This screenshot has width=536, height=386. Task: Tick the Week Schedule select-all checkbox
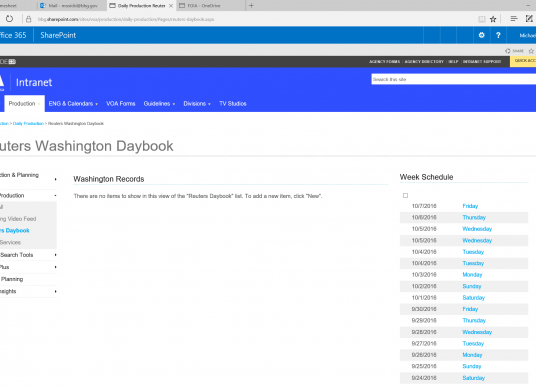point(405,196)
